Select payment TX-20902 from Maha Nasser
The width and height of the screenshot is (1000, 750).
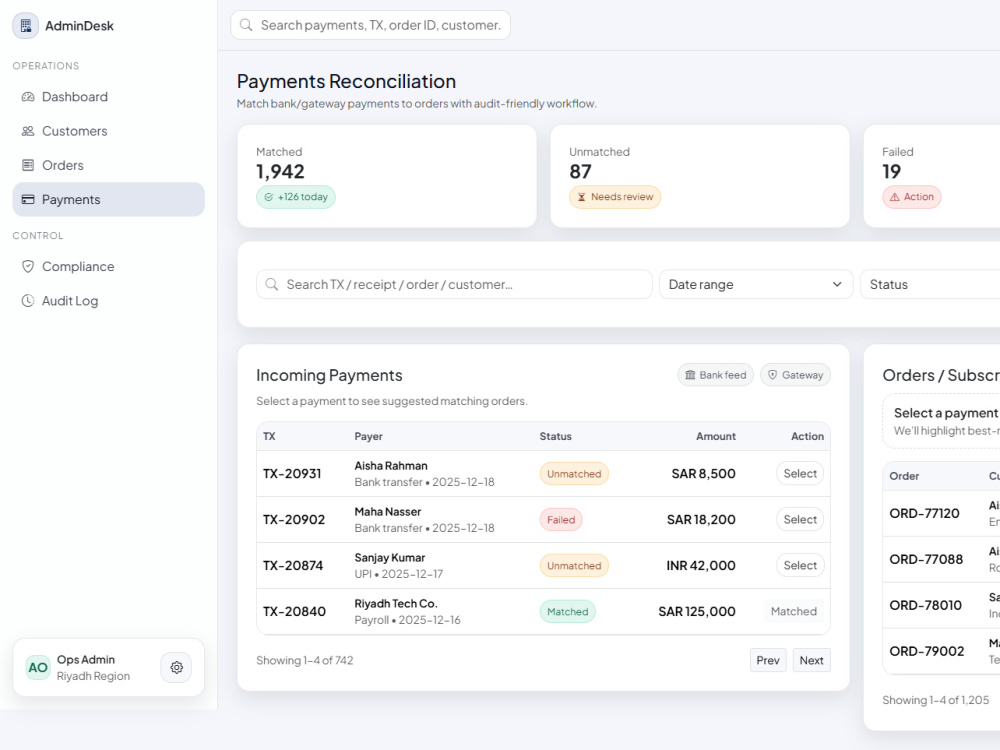(800, 520)
